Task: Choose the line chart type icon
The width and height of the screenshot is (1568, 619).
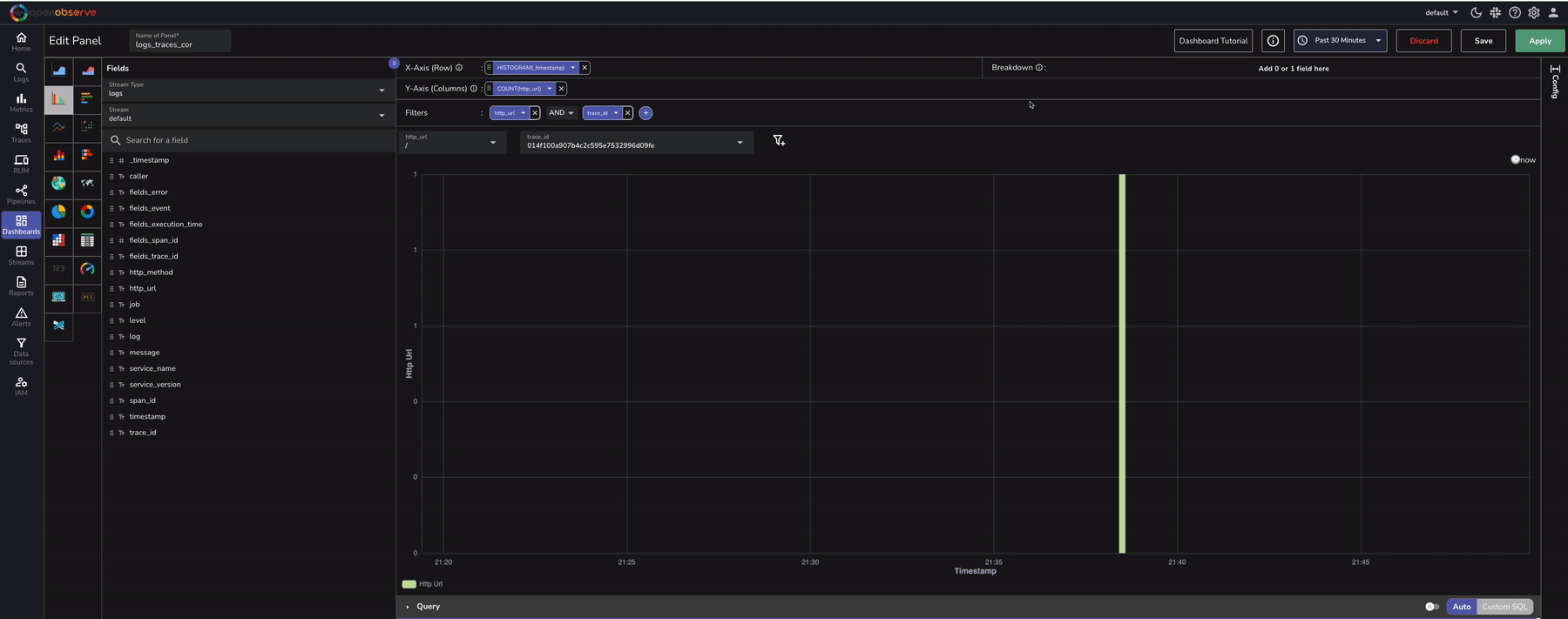Action: coord(58,127)
